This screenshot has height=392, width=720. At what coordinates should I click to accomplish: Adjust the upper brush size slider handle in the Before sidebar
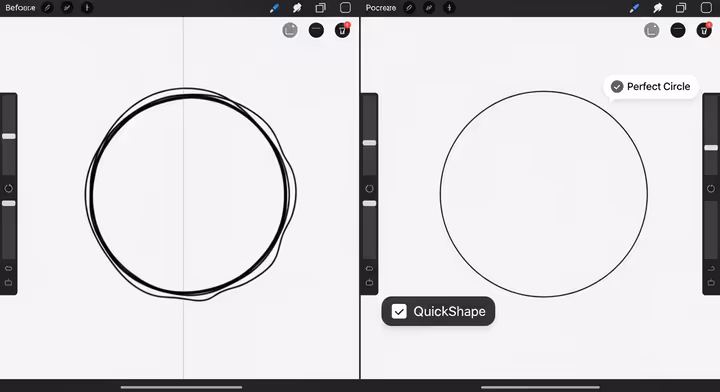tap(9, 136)
